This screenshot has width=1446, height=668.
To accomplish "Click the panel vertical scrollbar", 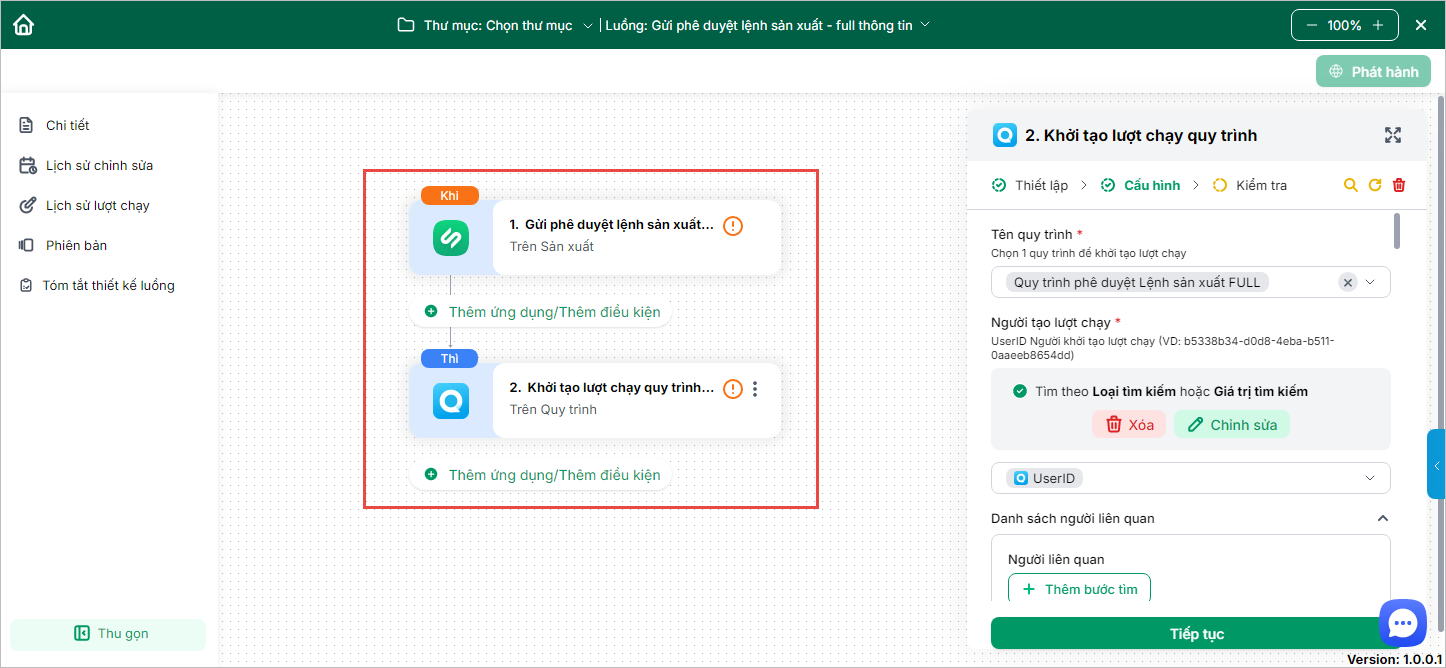I will click(1397, 230).
